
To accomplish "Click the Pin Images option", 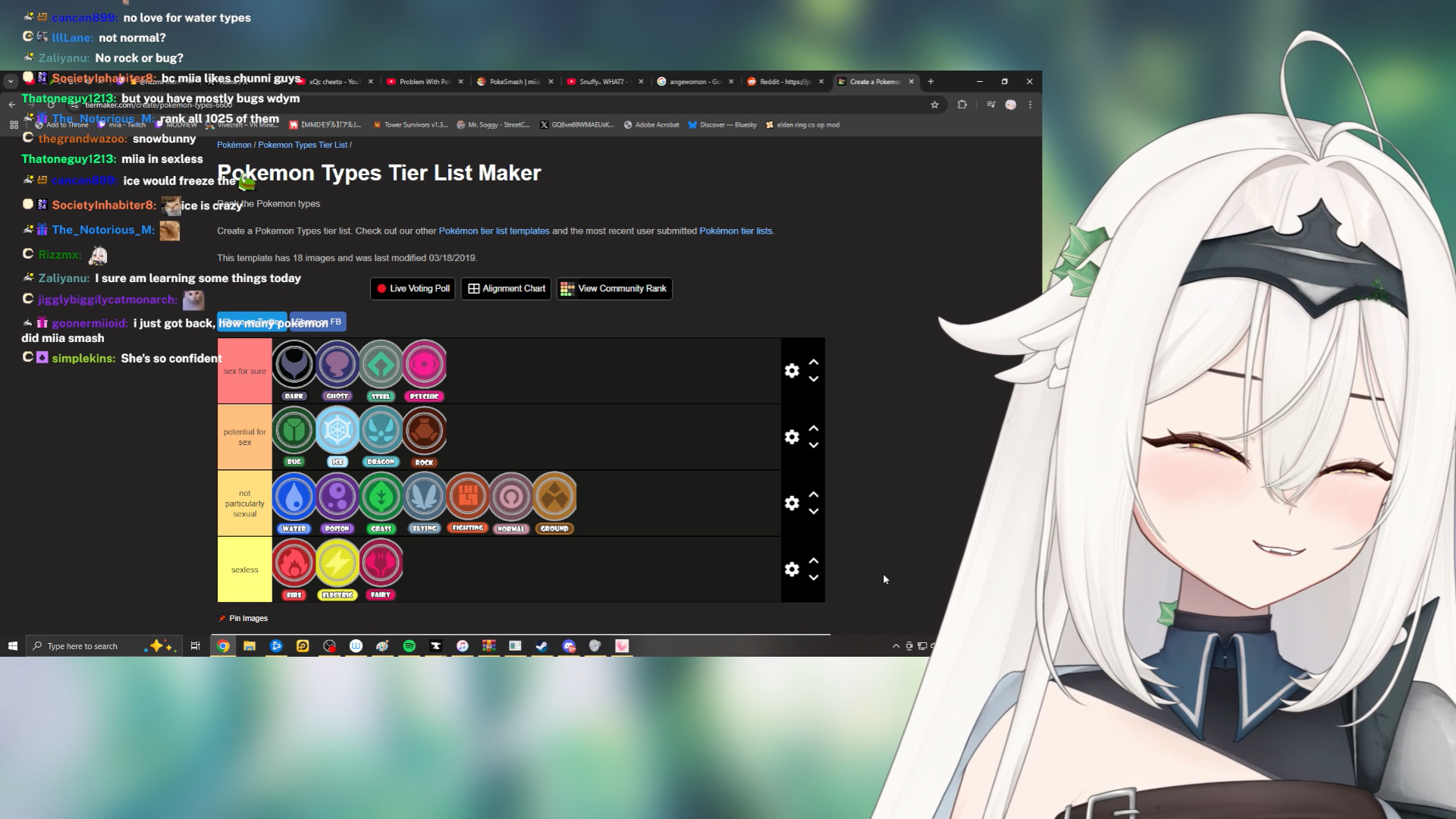I will tap(243, 618).
